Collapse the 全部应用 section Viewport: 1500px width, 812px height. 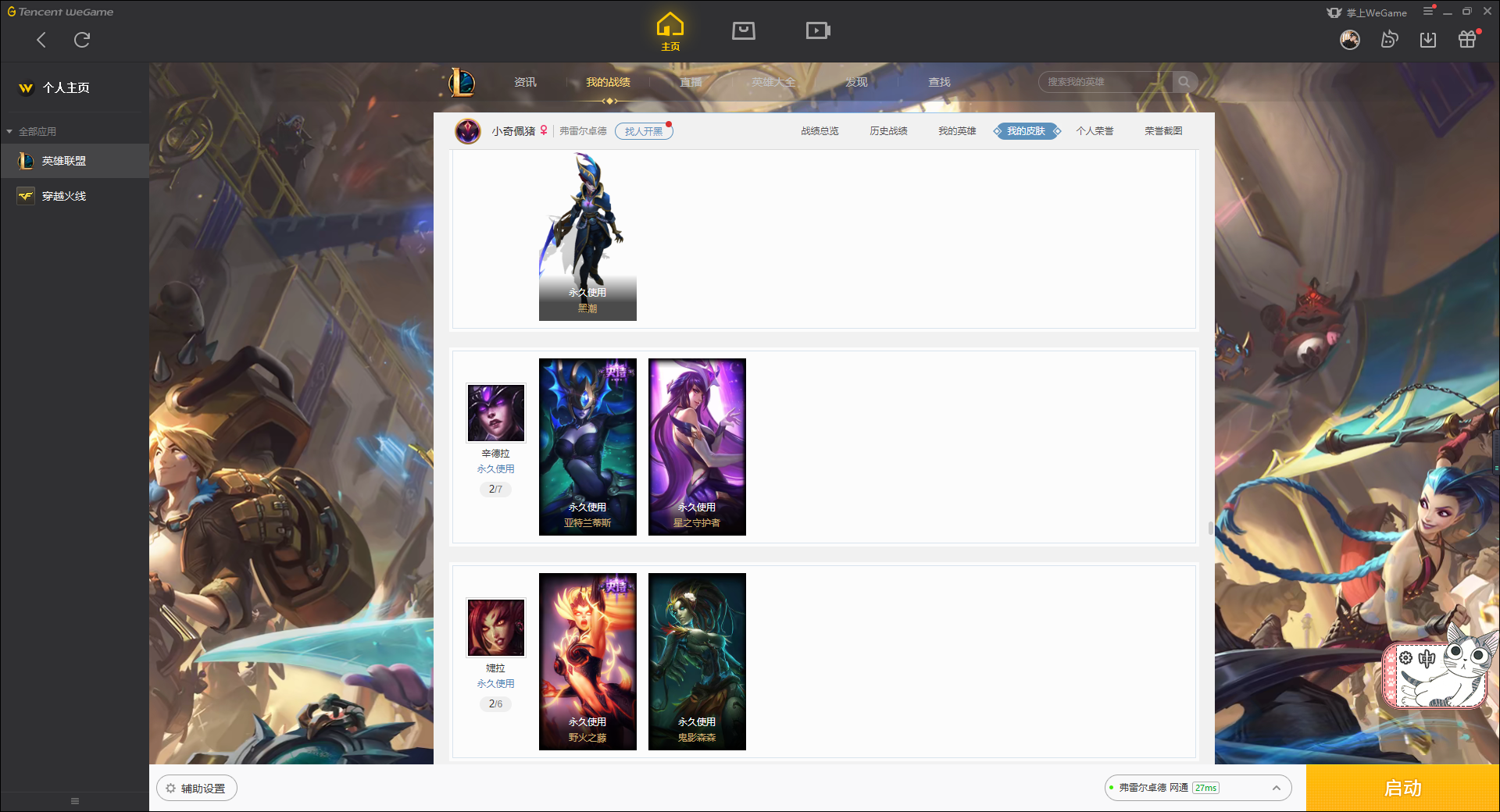coord(31,131)
